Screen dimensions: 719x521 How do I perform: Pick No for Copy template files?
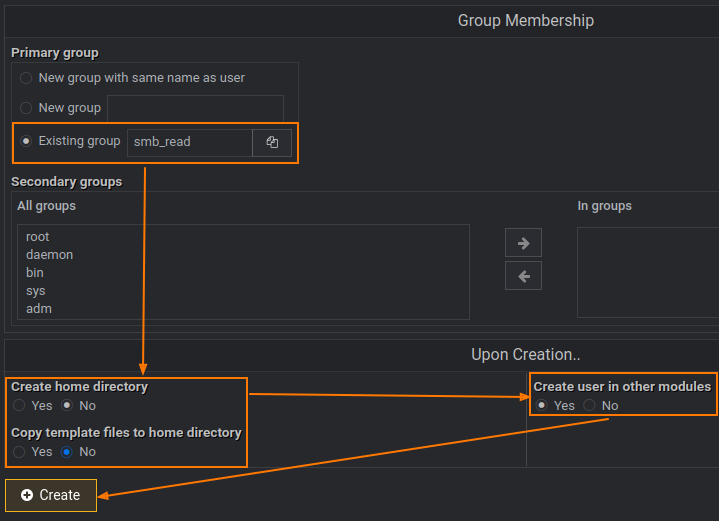coord(67,452)
